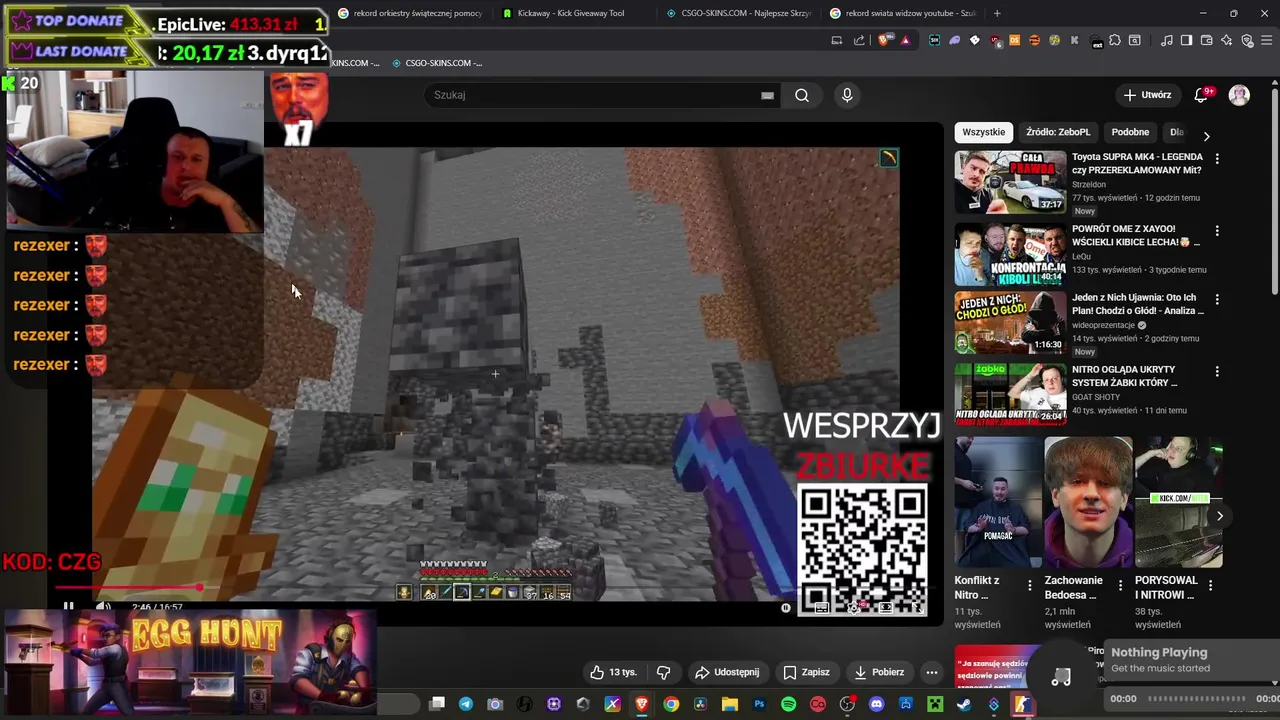This screenshot has height=720, width=1280.
Task: Open options for the PORYSOWAL I NITROWI short
Action: click(x=1210, y=586)
